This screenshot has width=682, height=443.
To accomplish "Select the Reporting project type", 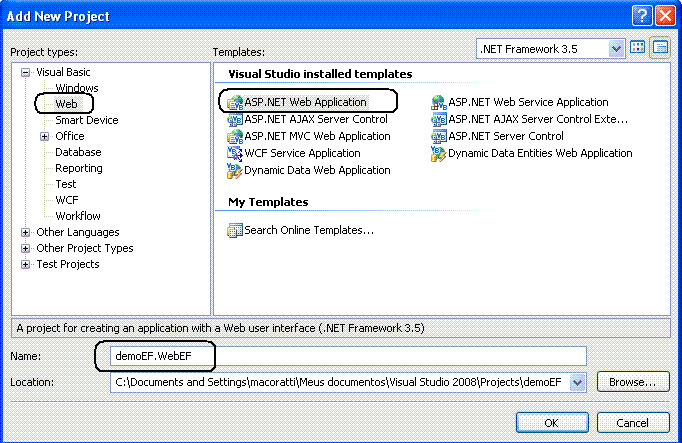I will [x=79, y=168].
